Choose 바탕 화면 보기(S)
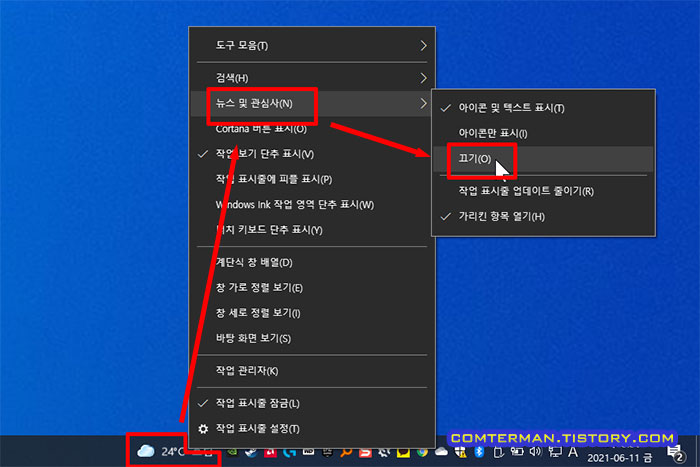700x467 pixels. [x=312, y=338]
